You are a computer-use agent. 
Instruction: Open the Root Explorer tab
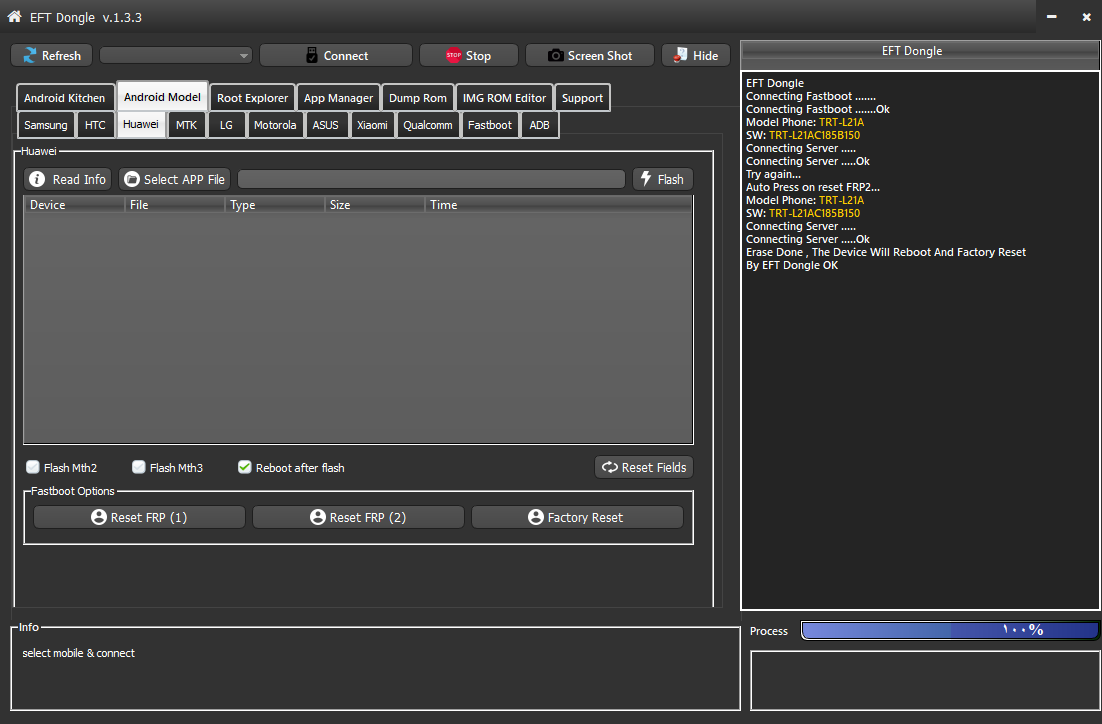[x=252, y=98]
